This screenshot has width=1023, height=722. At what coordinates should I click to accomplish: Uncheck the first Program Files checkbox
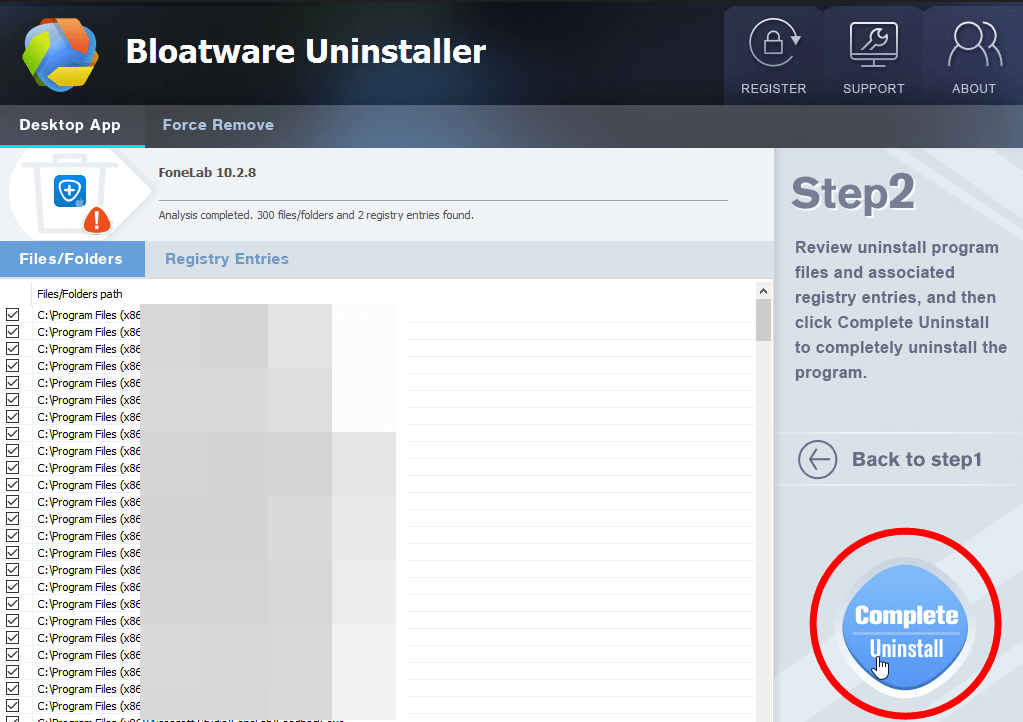coord(13,314)
